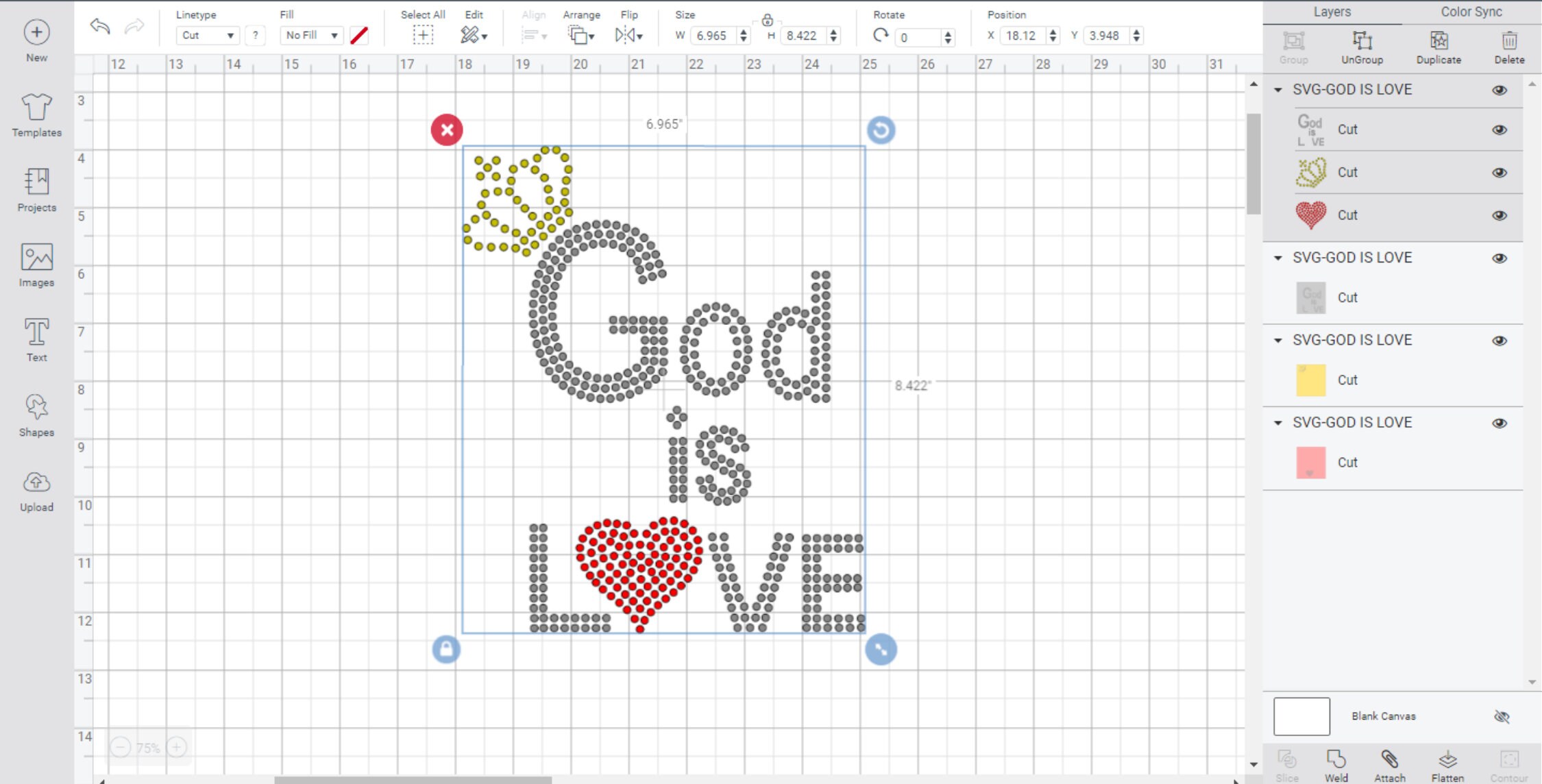Click the UnGroup button
The image size is (1542, 784).
[1361, 47]
